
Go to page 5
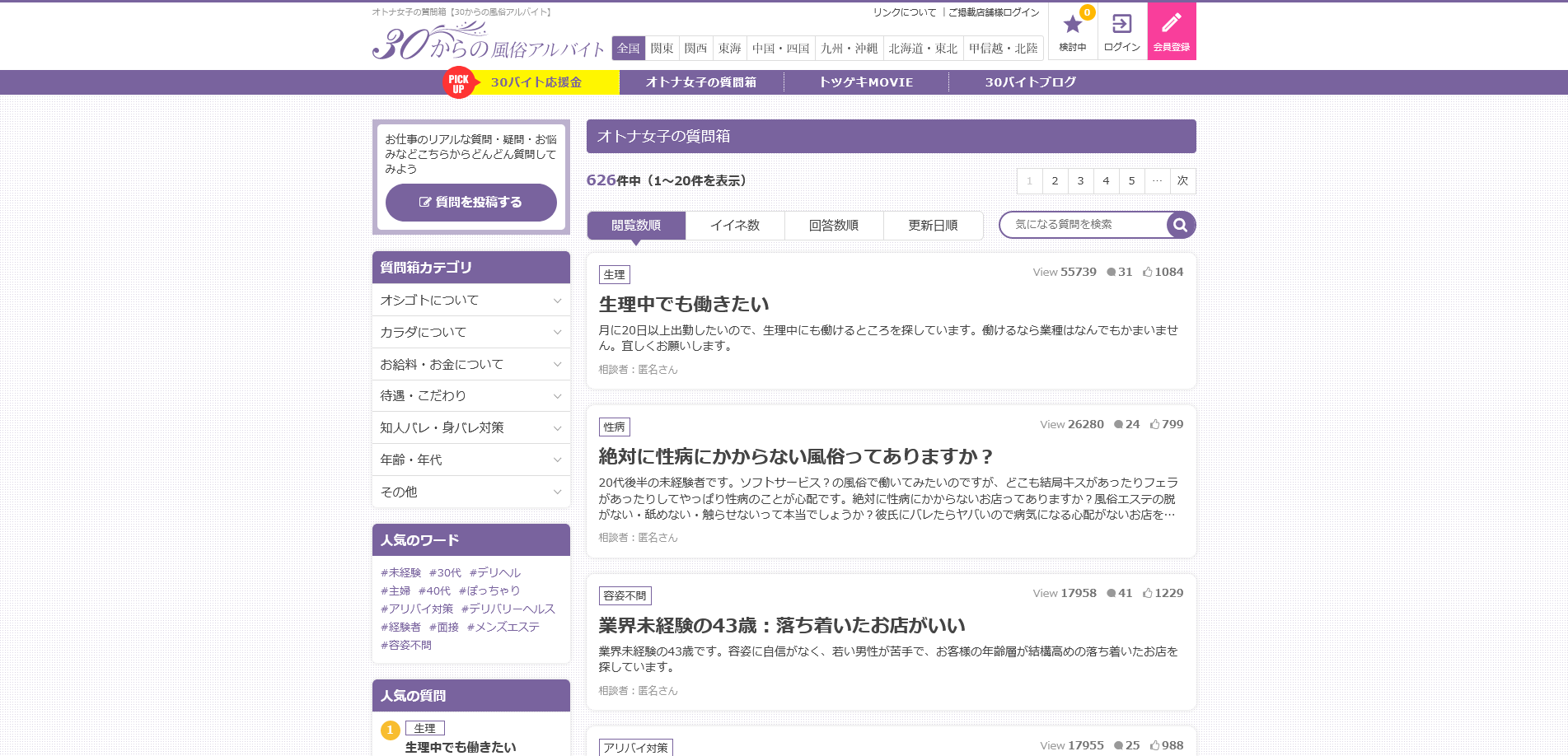pos(1131,181)
